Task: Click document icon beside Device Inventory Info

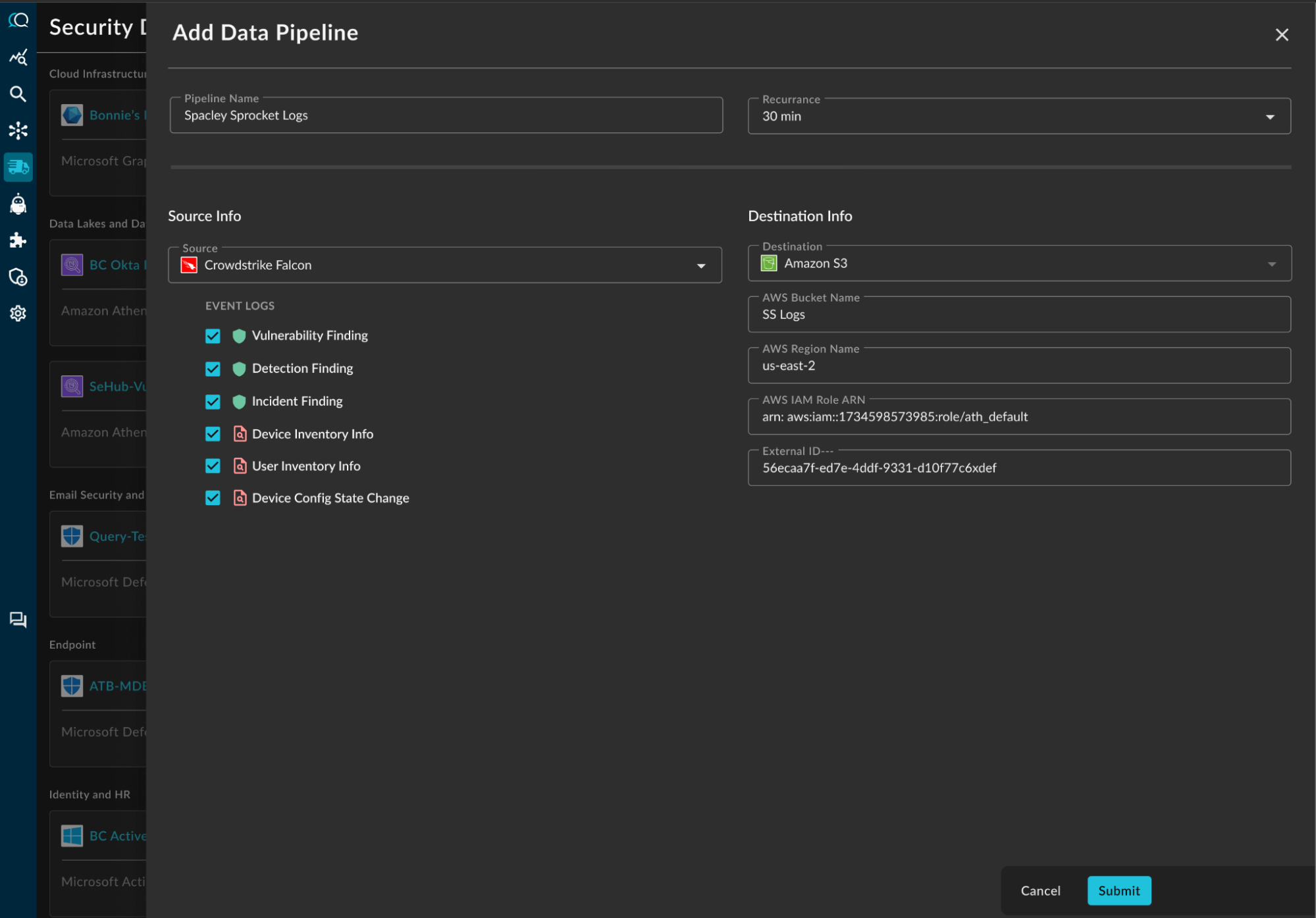Action: (240, 434)
